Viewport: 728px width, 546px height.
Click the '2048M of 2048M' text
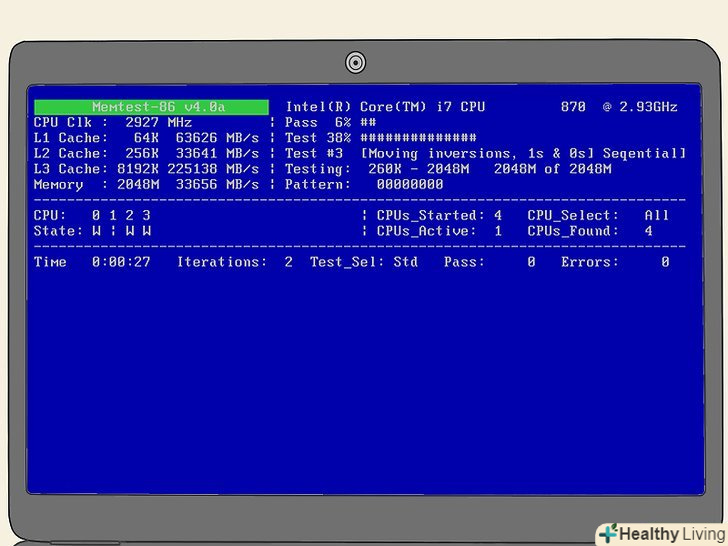pyautogui.click(x=552, y=169)
